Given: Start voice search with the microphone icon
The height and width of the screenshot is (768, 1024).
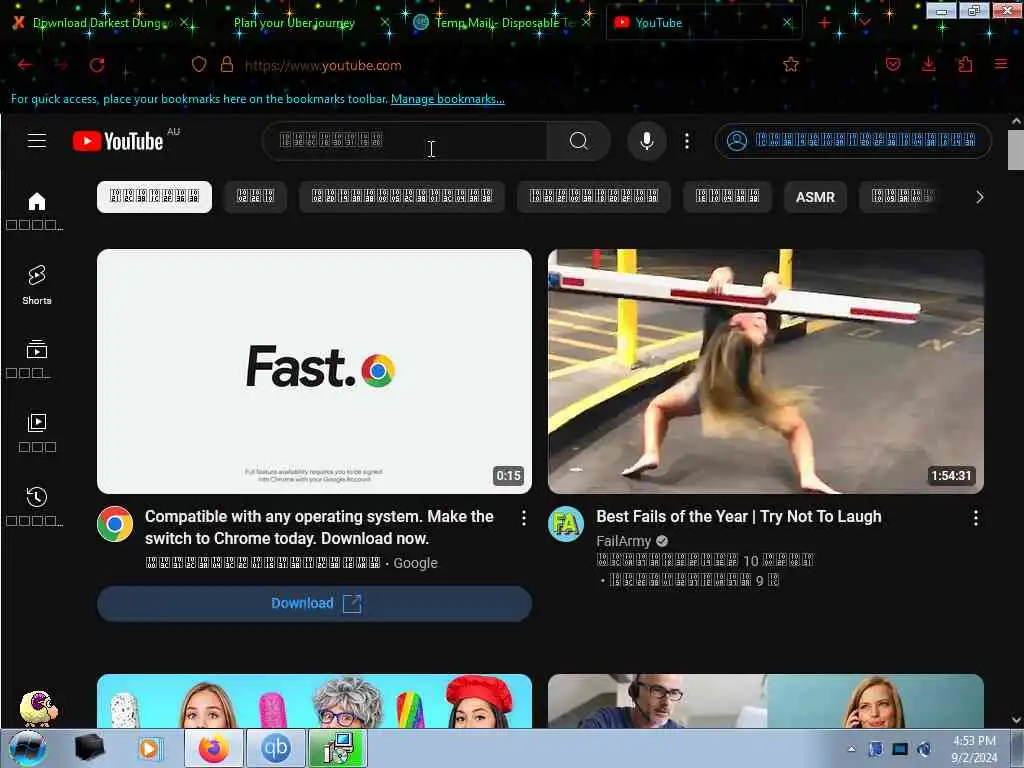Looking at the screenshot, I should 647,140.
